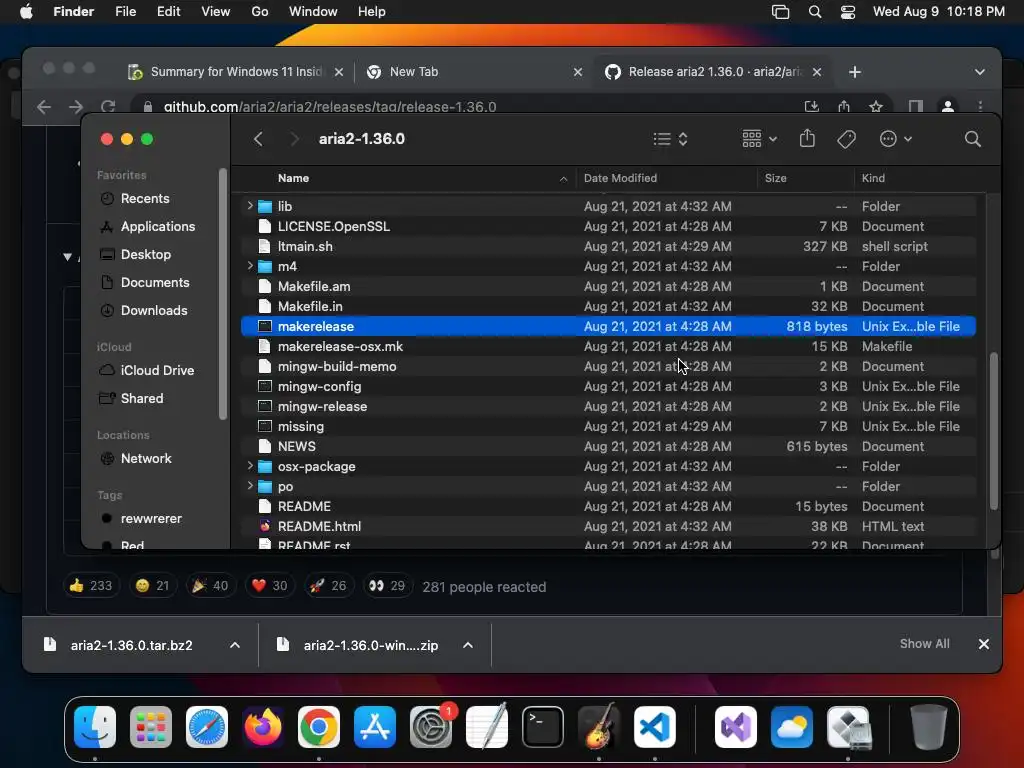Open Firefox from the Dock
The height and width of the screenshot is (768, 1024).
pyautogui.click(x=263, y=727)
